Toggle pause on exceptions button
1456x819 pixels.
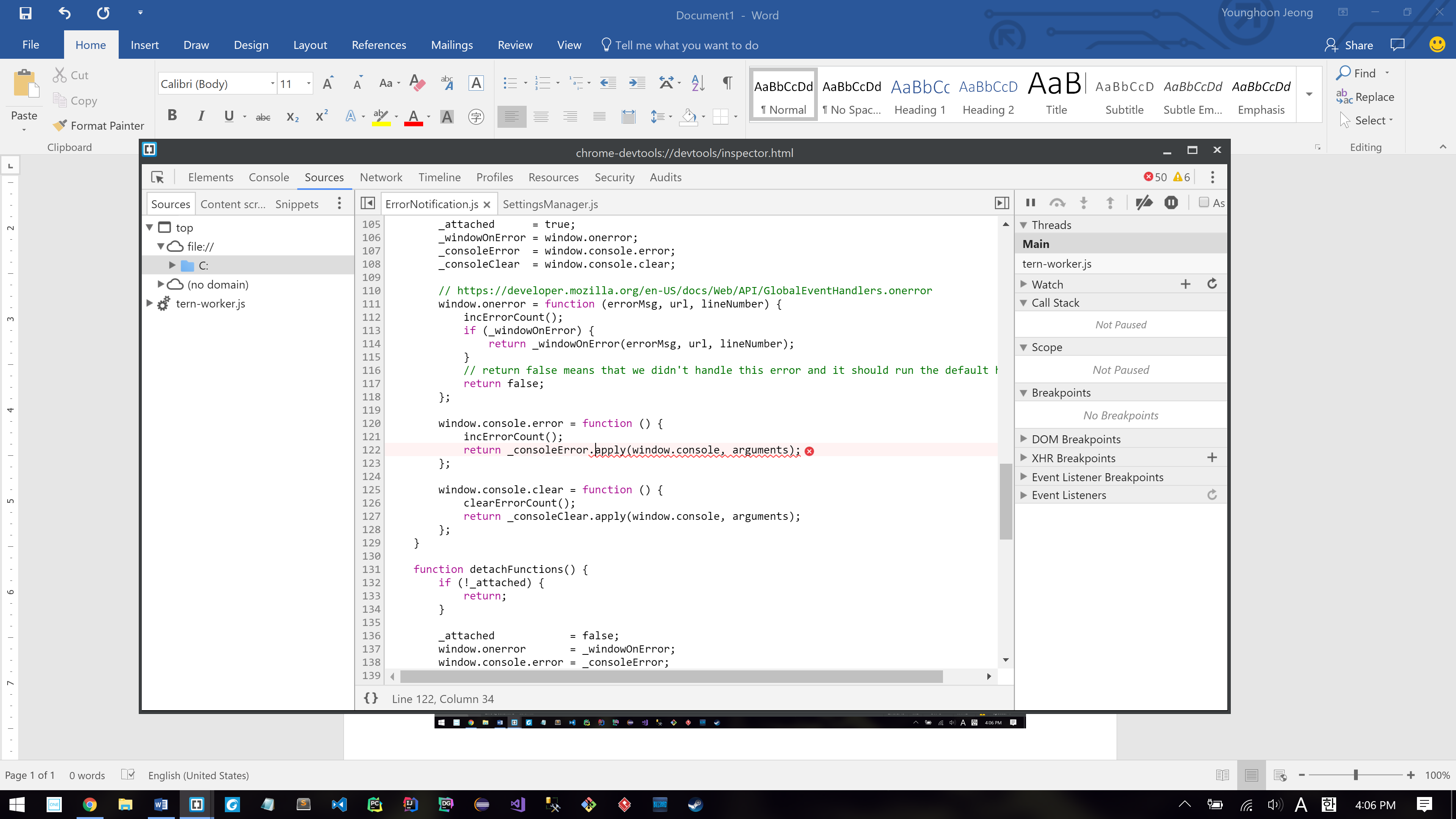tap(1171, 203)
